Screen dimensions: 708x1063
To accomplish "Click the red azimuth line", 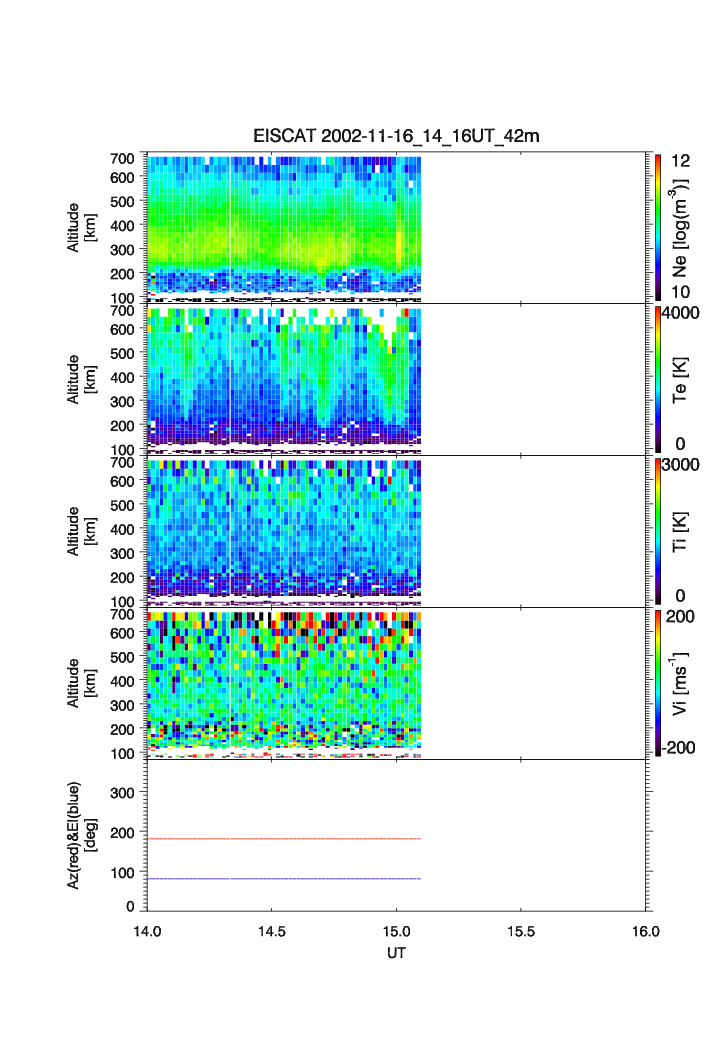I will pyautogui.click(x=283, y=839).
